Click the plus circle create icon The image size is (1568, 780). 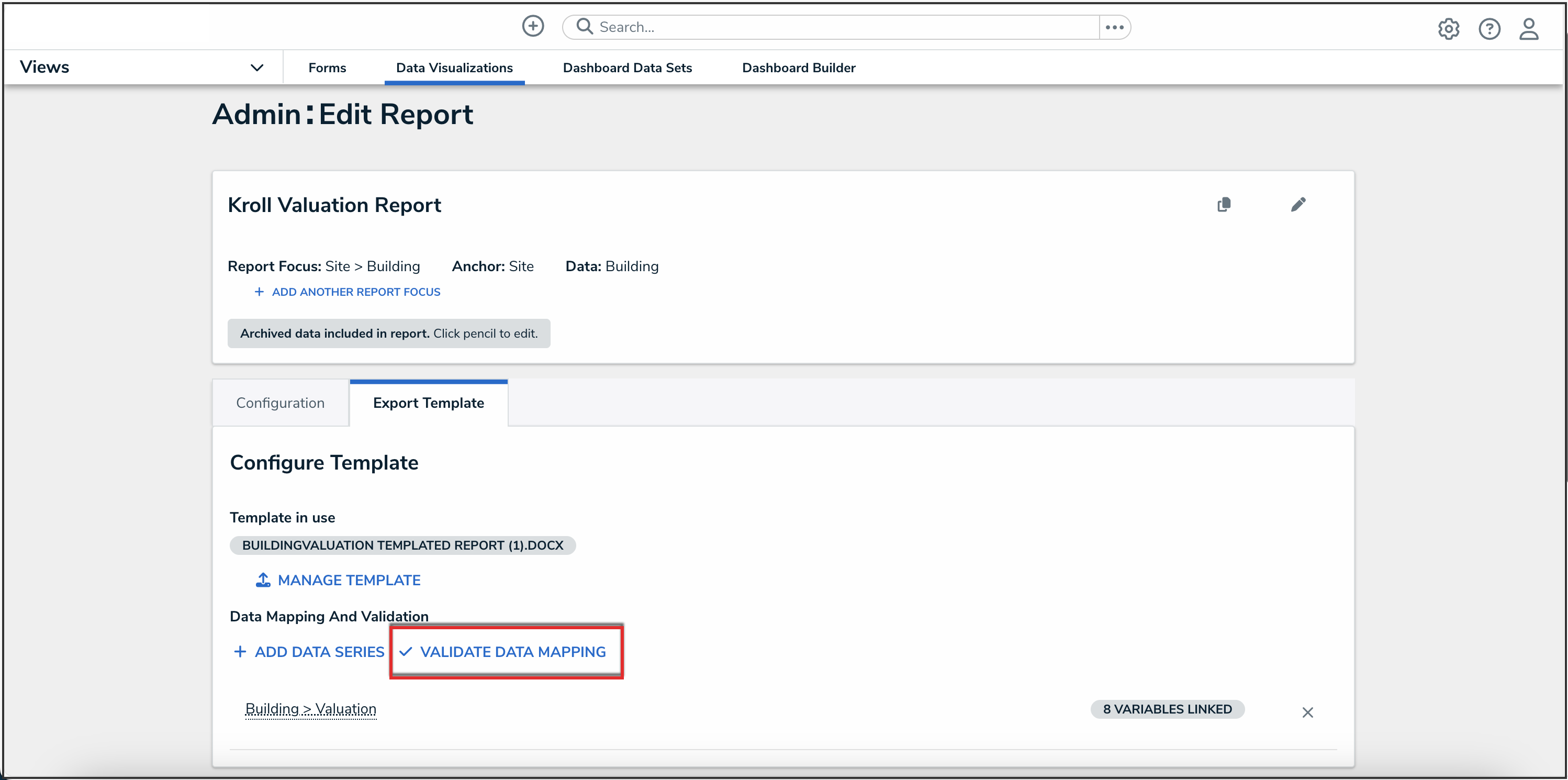click(533, 26)
